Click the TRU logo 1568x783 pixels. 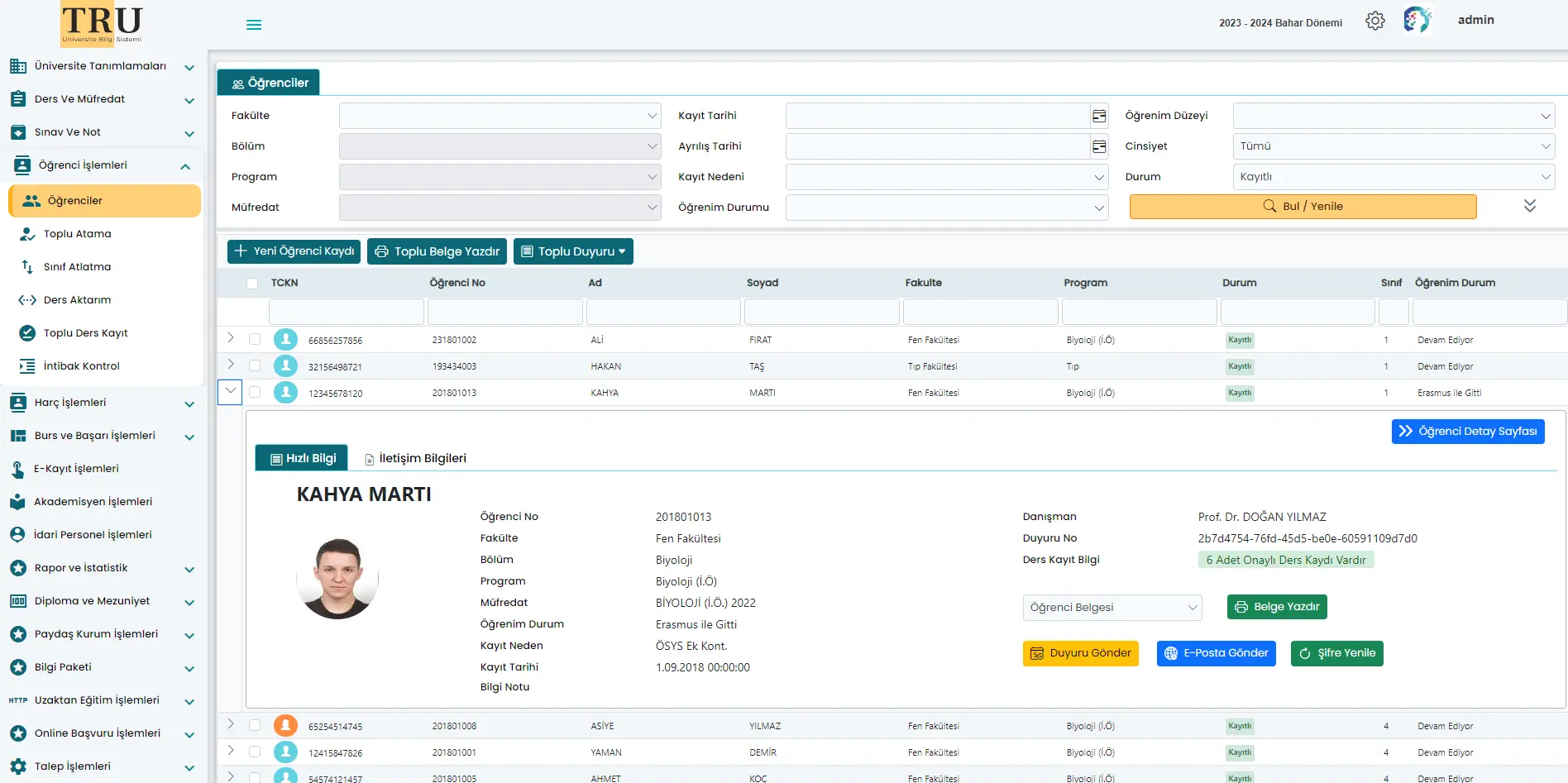[102, 24]
